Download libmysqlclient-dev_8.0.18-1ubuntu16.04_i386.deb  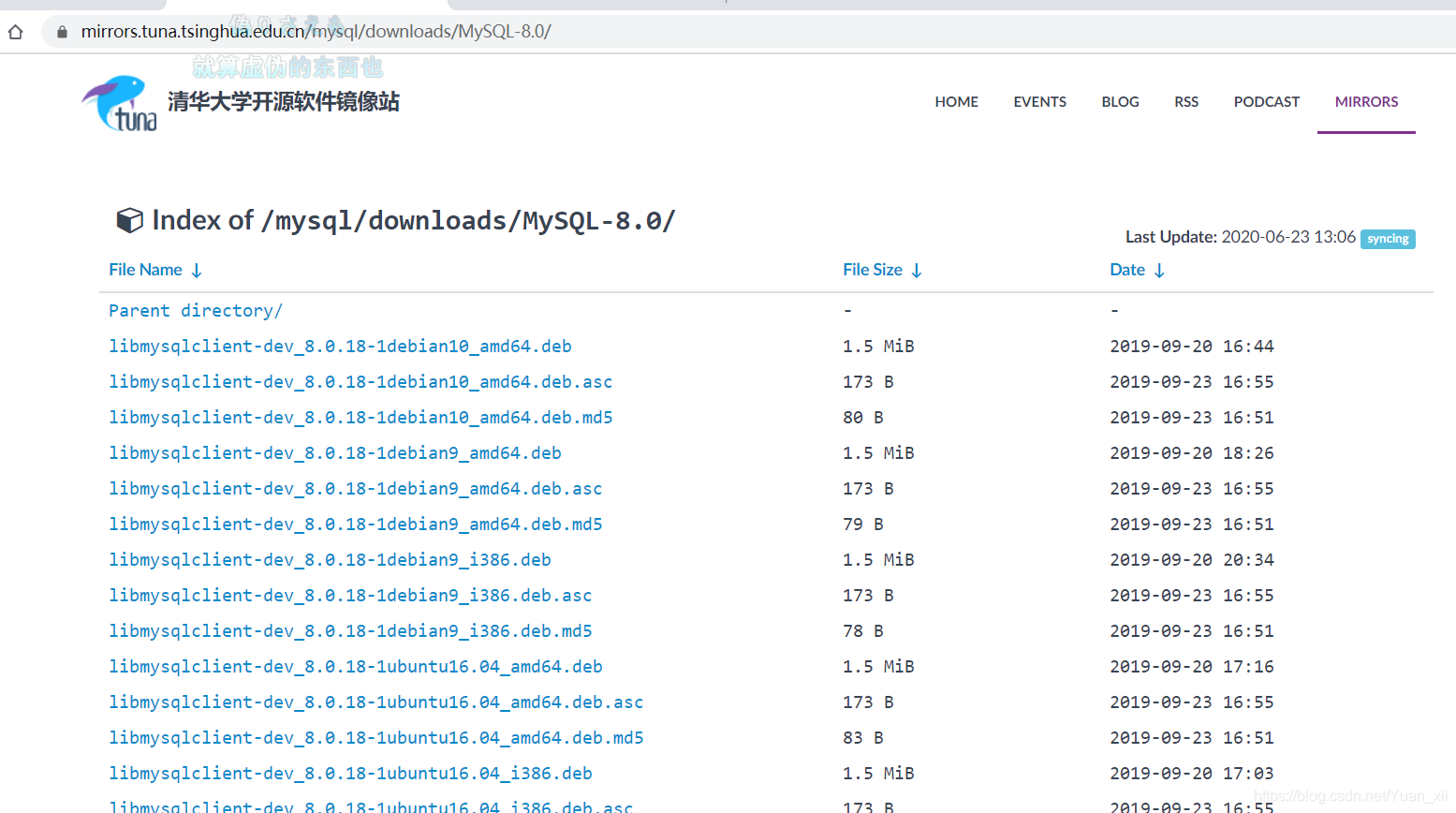click(350, 774)
